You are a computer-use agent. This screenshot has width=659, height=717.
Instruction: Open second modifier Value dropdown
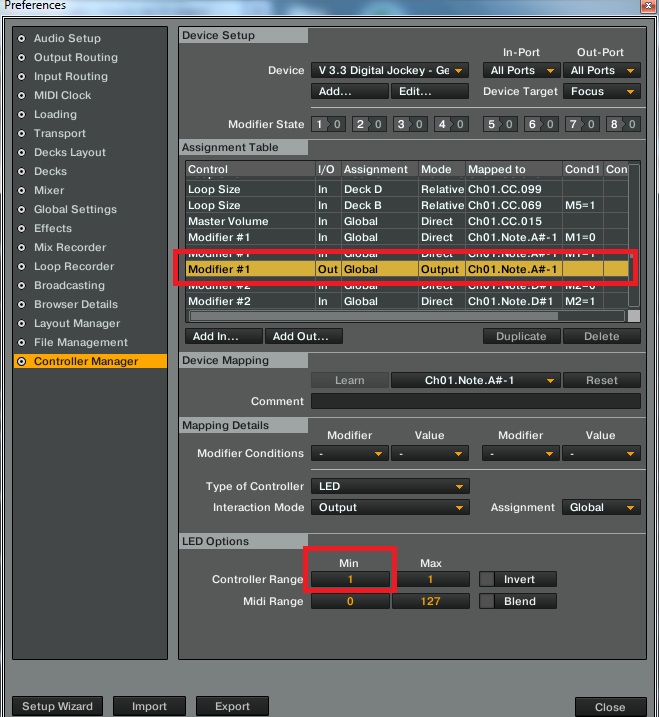[601, 454]
